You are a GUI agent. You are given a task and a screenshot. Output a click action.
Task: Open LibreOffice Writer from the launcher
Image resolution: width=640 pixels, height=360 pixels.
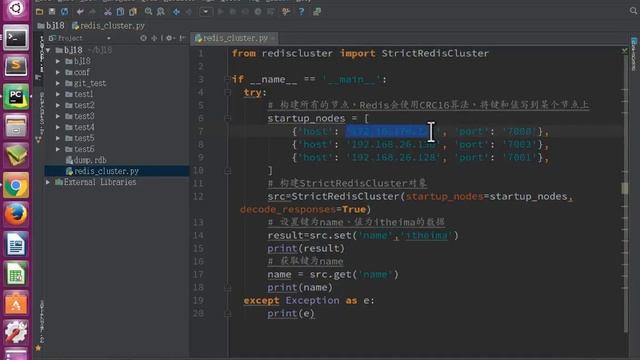[x=16, y=245]
